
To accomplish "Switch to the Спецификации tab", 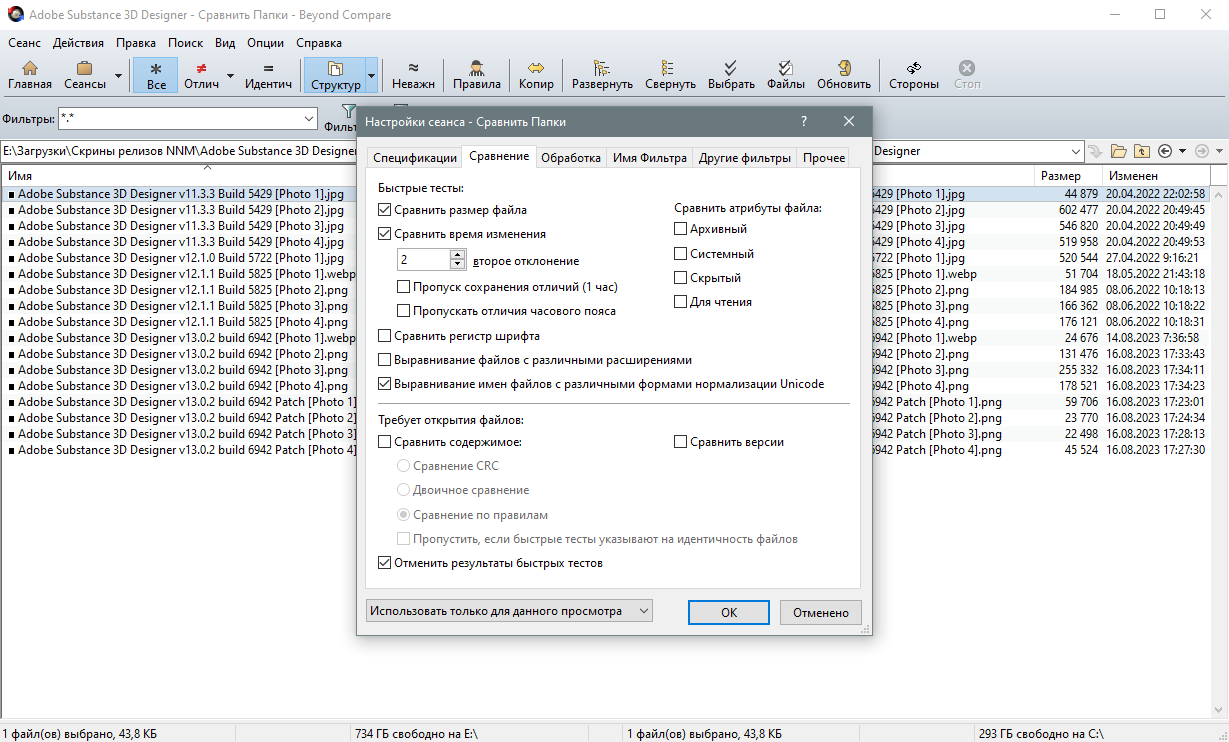I will pos(414,158).
